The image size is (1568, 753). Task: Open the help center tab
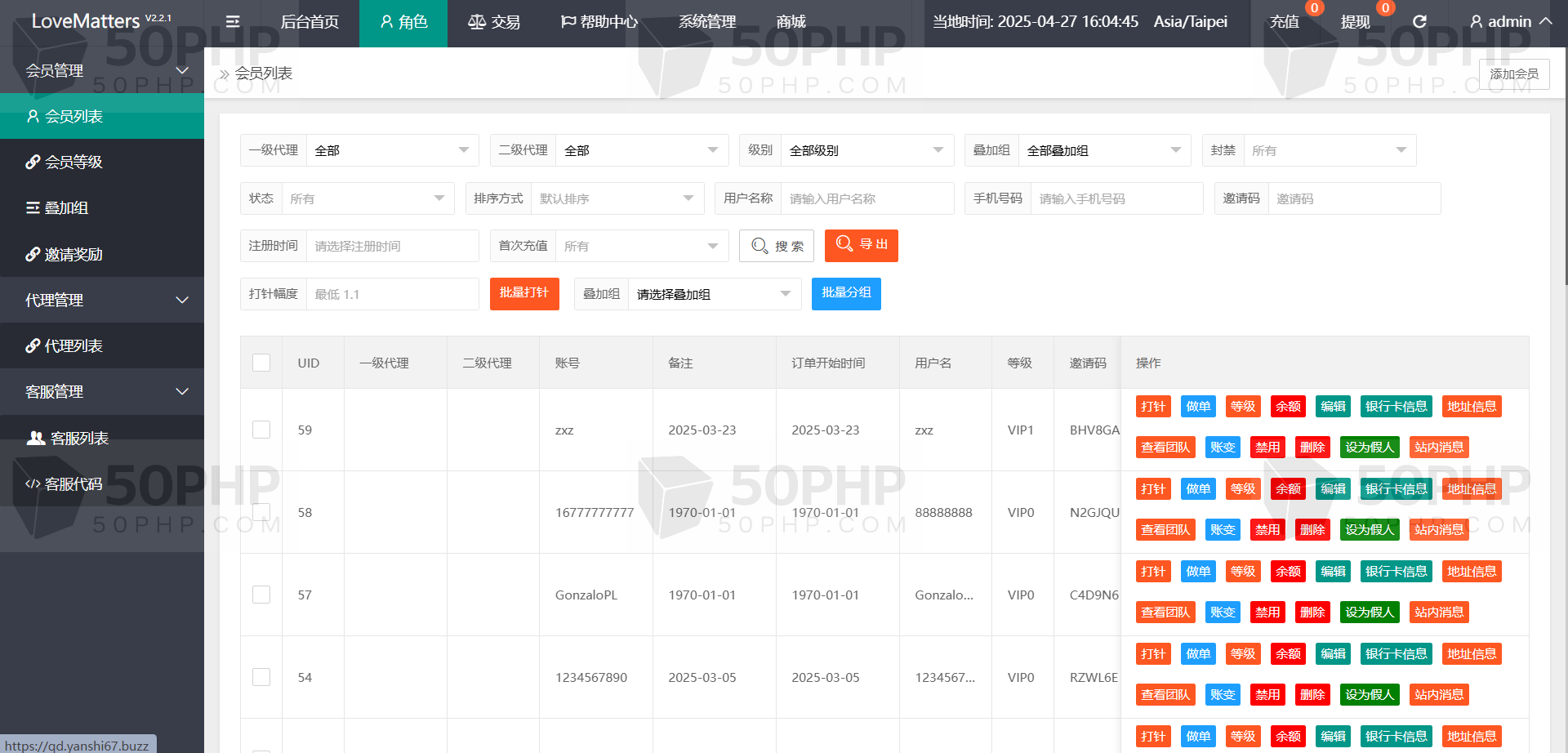[599, 22]
